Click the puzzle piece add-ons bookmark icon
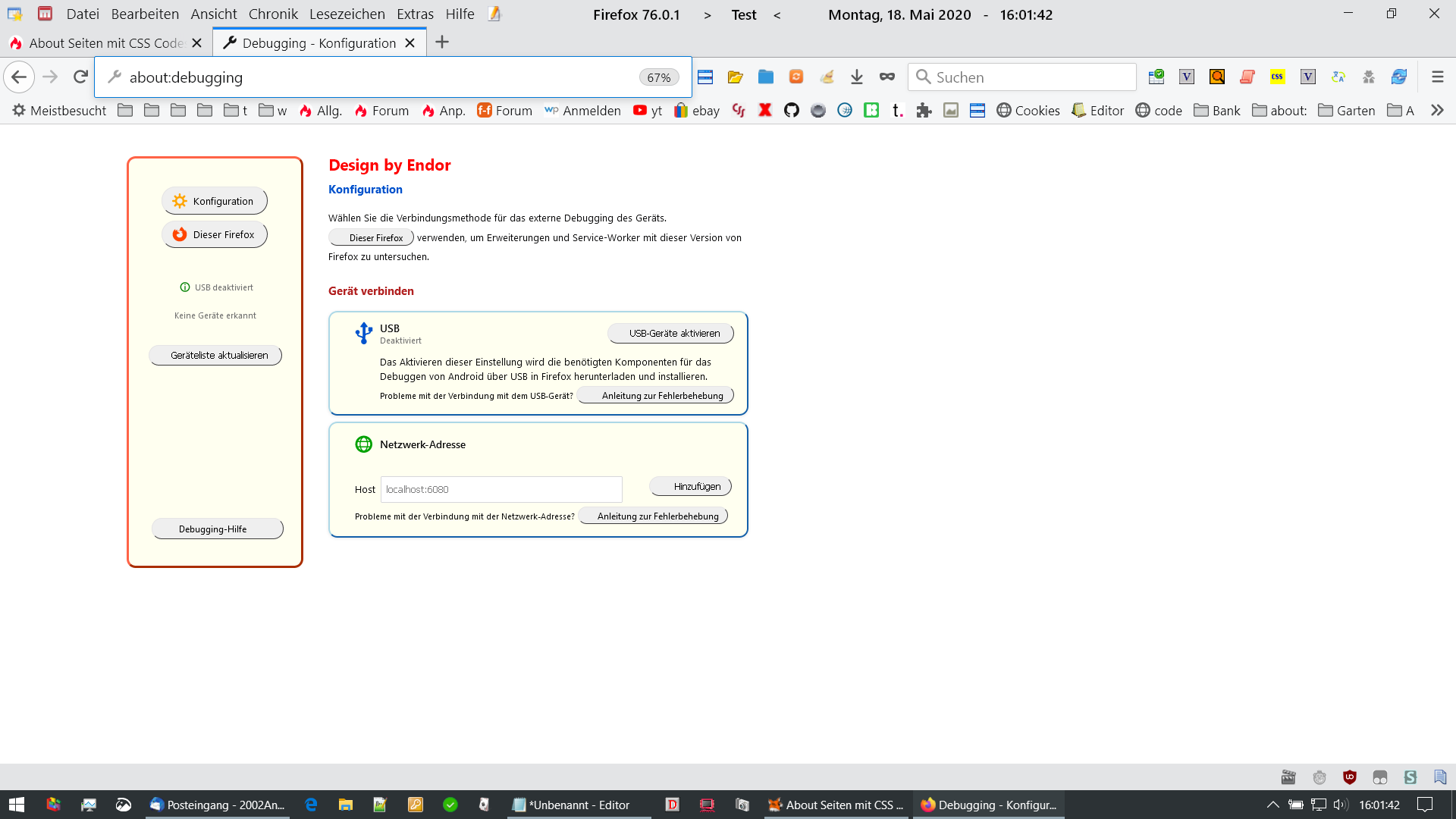The image size is (1456, 819). click(x=924, y=111)
